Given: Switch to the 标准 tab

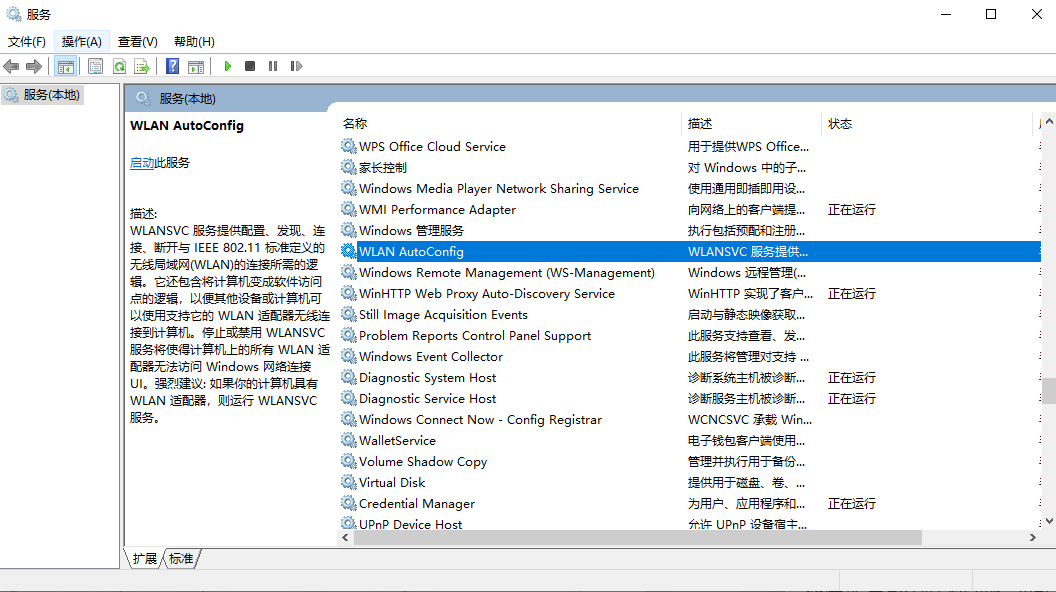Looking at the screenshot, I should pyautogui.click(x=180, y=559).
